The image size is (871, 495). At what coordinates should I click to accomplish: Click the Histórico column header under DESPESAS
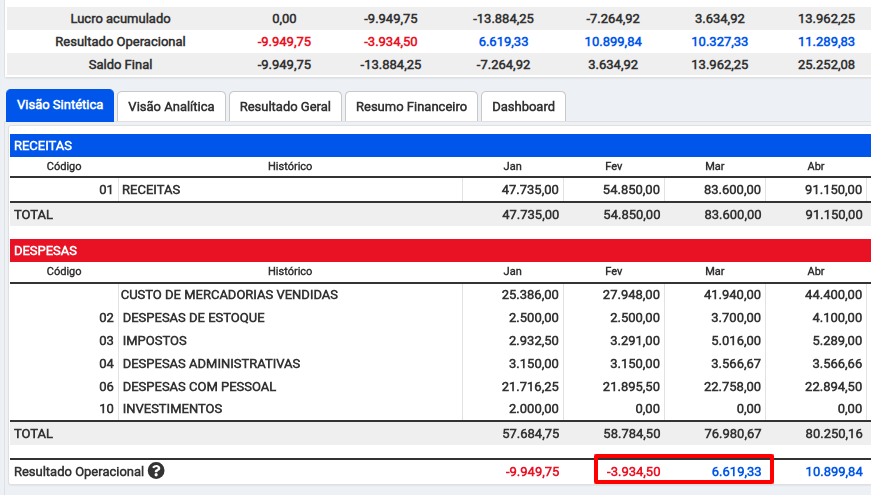[290, 271]
